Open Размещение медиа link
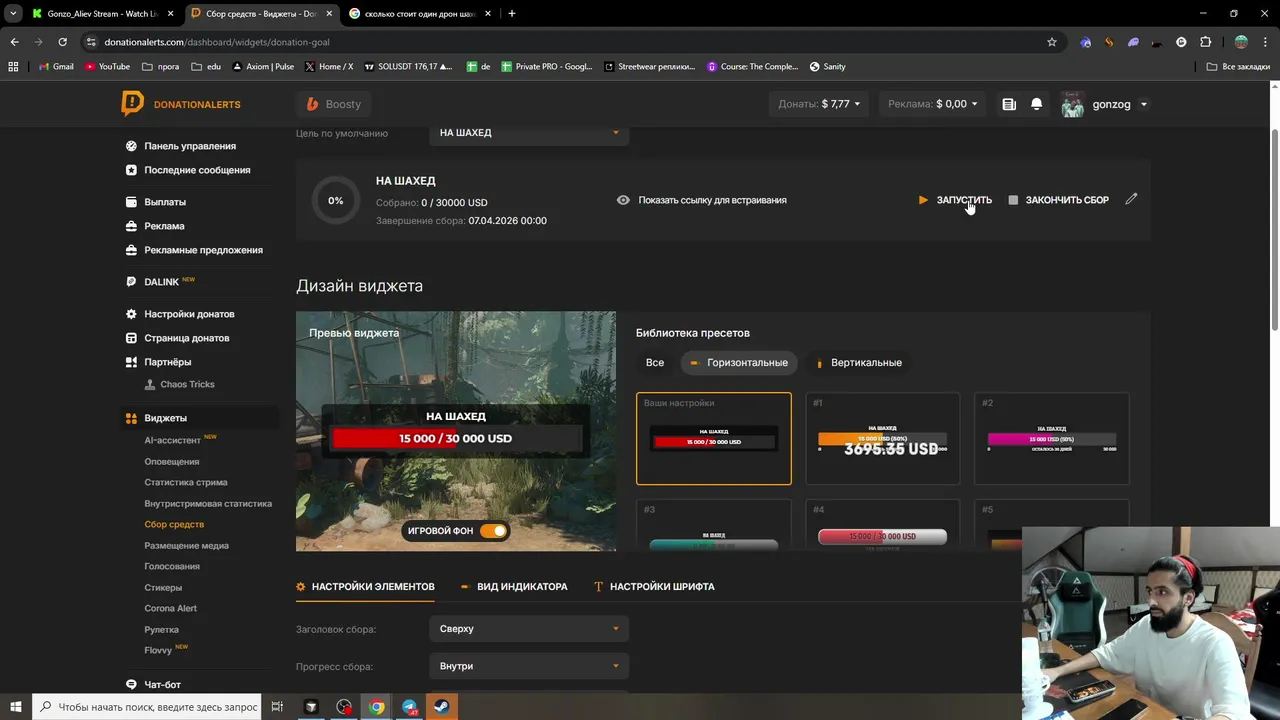The width and height of the screenshot is (1280, 720). pyautogui.click(x=187, y=546)
